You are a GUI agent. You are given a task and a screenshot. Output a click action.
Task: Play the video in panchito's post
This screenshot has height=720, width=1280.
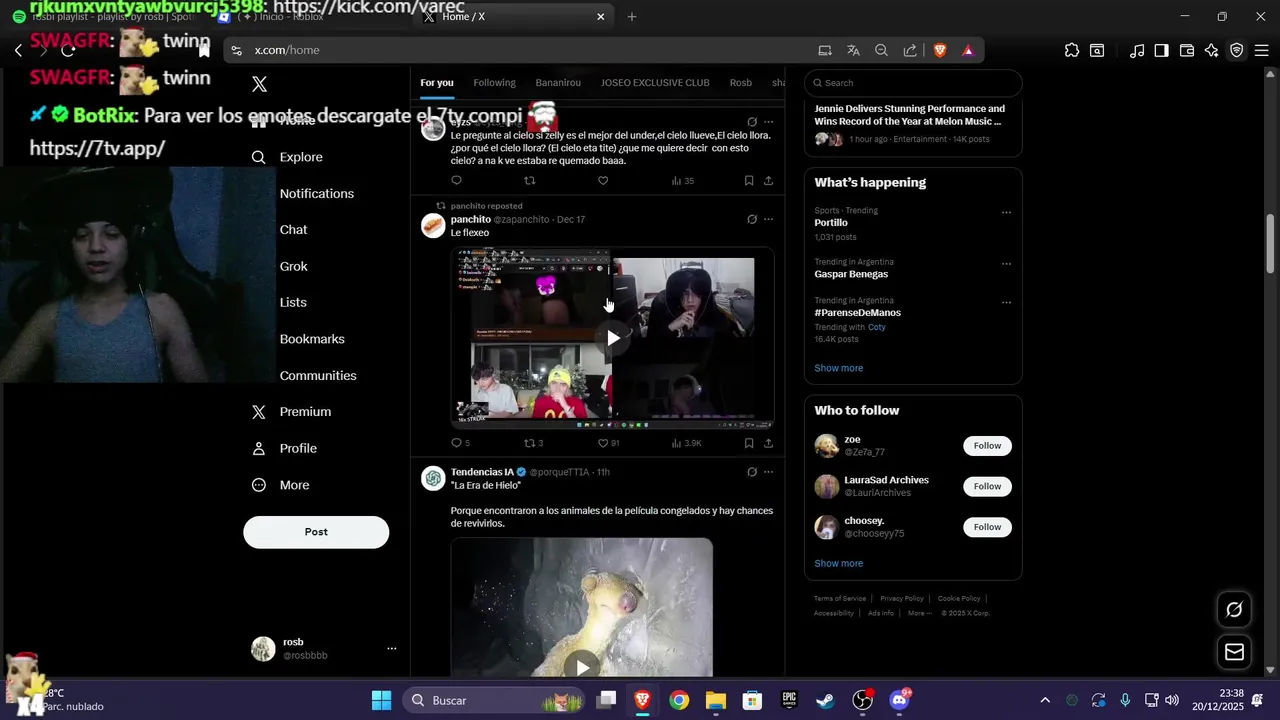click(613, 338)
